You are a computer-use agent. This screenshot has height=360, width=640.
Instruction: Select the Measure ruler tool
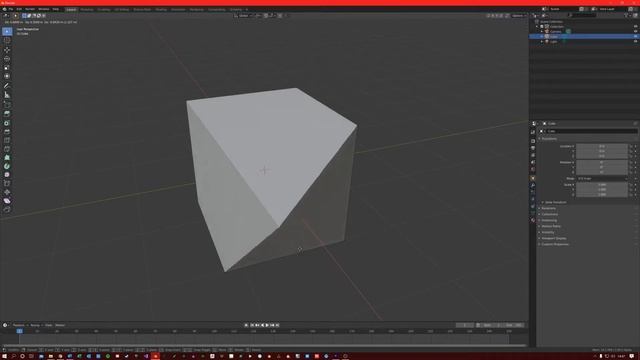7,95
